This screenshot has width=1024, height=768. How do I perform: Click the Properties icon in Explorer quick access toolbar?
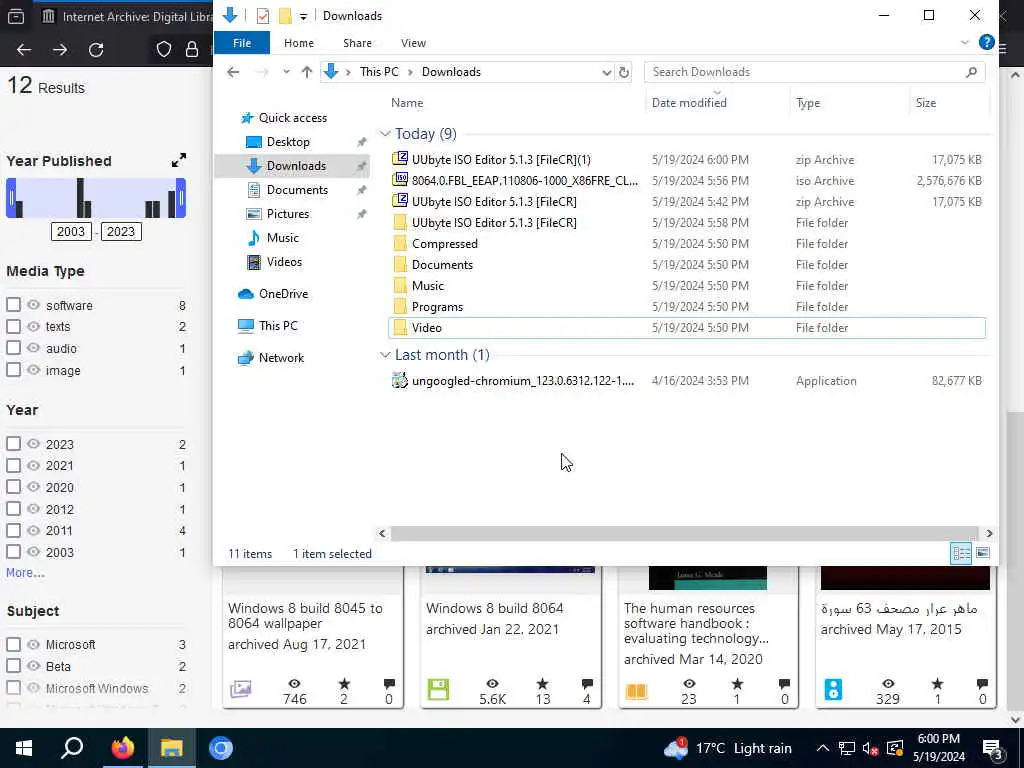click(263, 16)
